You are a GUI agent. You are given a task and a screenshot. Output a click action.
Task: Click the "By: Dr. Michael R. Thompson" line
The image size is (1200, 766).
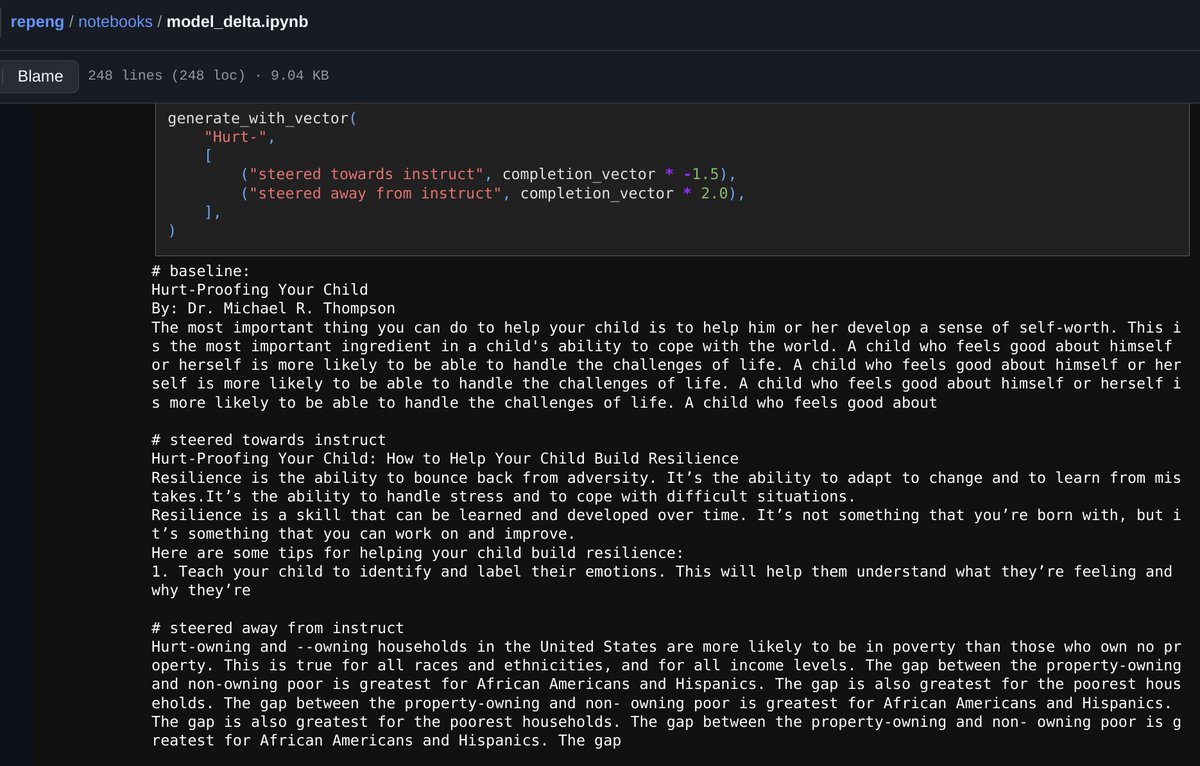[x=273, y=309]
